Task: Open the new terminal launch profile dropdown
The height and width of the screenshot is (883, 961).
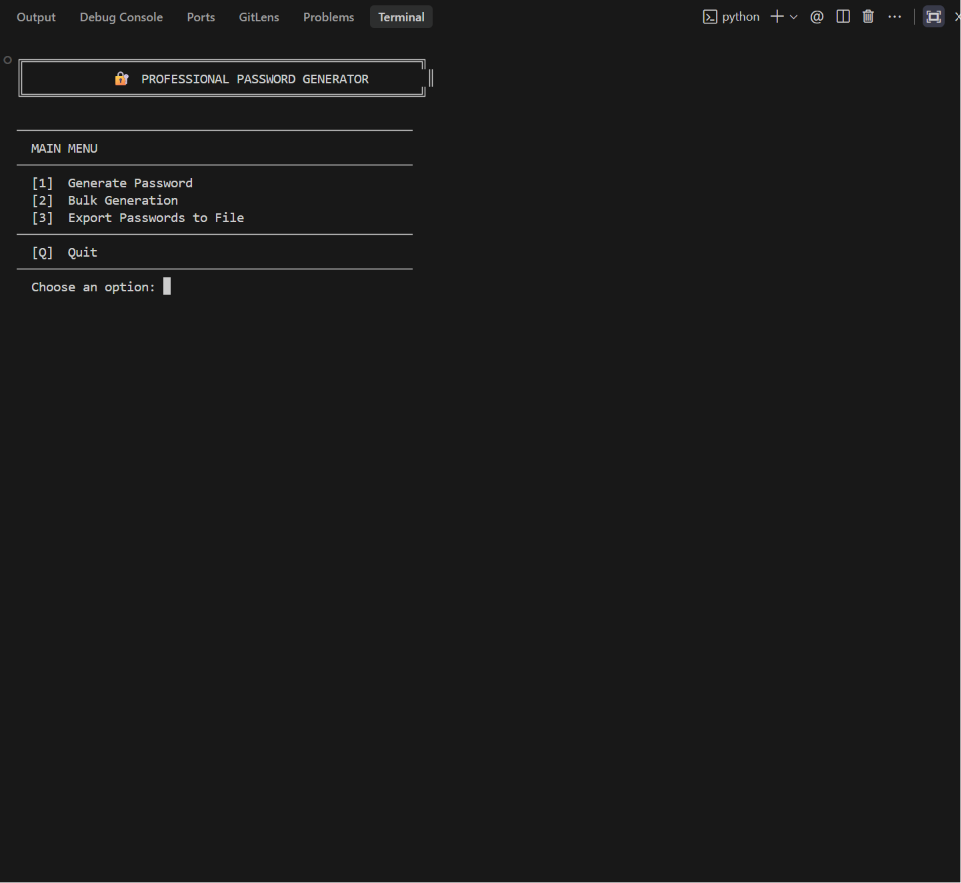Action: tap(794, 17)
